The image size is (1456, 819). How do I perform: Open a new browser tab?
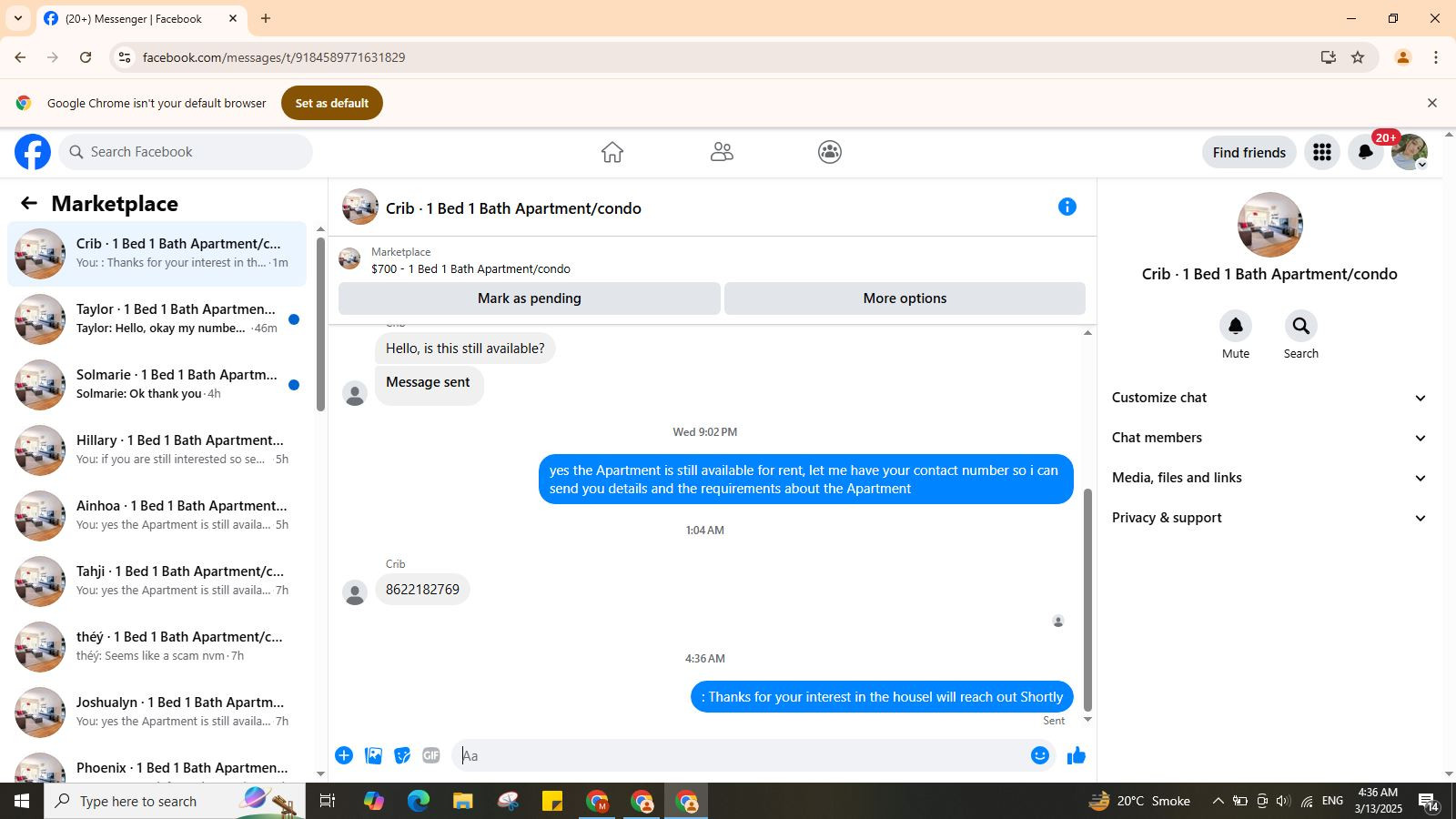(266, 18)
